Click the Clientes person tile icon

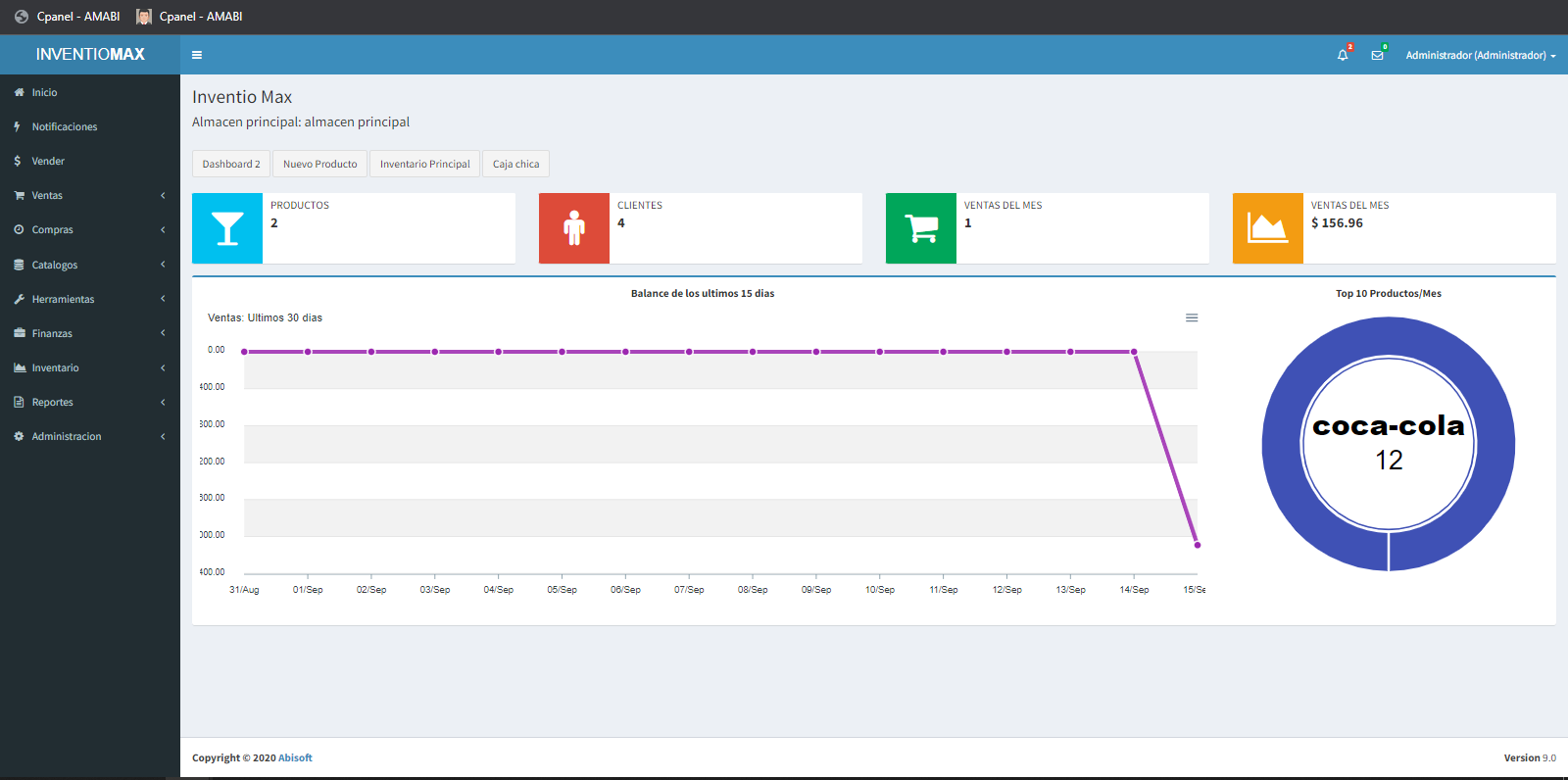point(574,228)
